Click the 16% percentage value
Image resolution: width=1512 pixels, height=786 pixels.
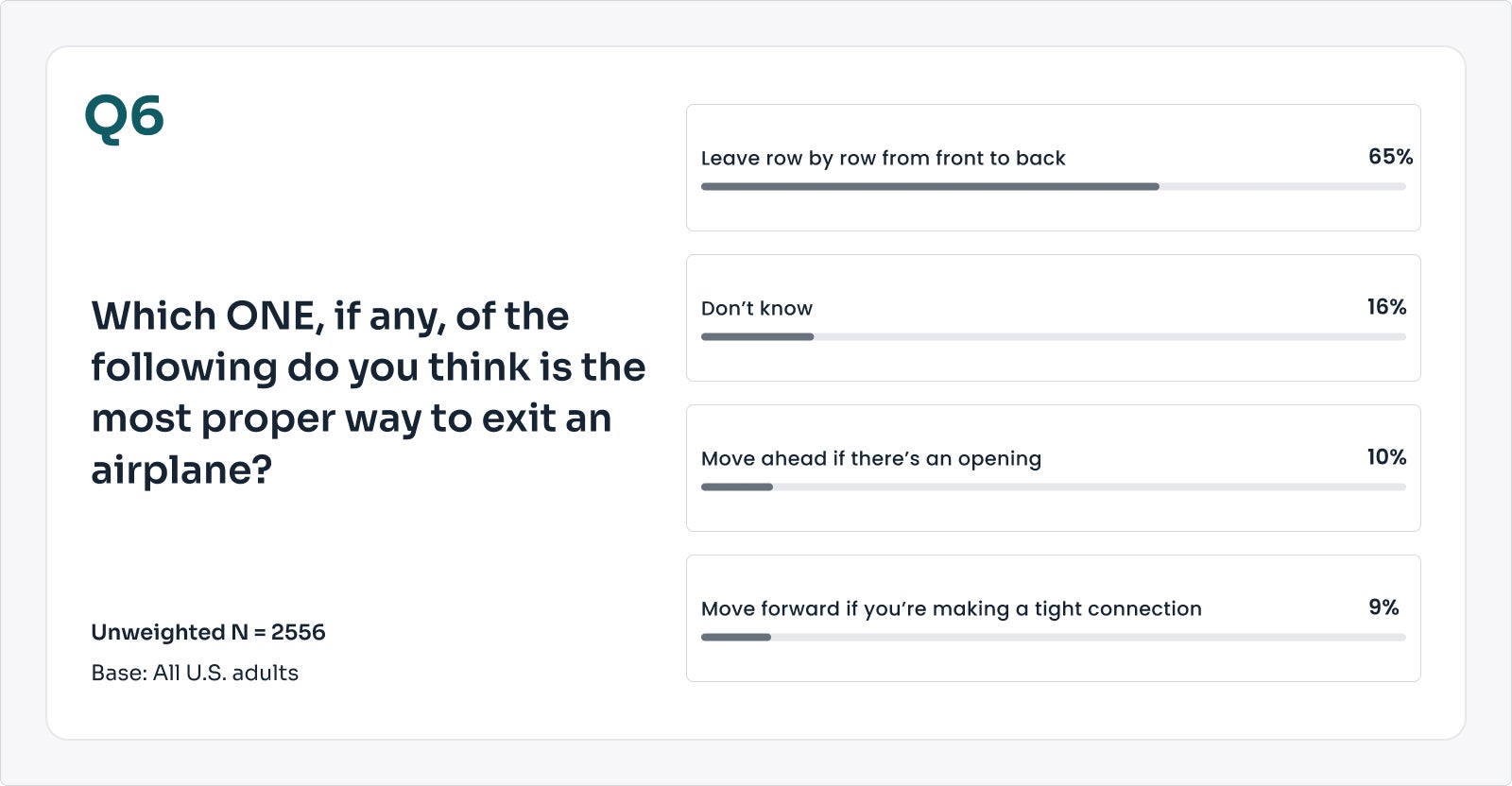(x=1386, y=307)
